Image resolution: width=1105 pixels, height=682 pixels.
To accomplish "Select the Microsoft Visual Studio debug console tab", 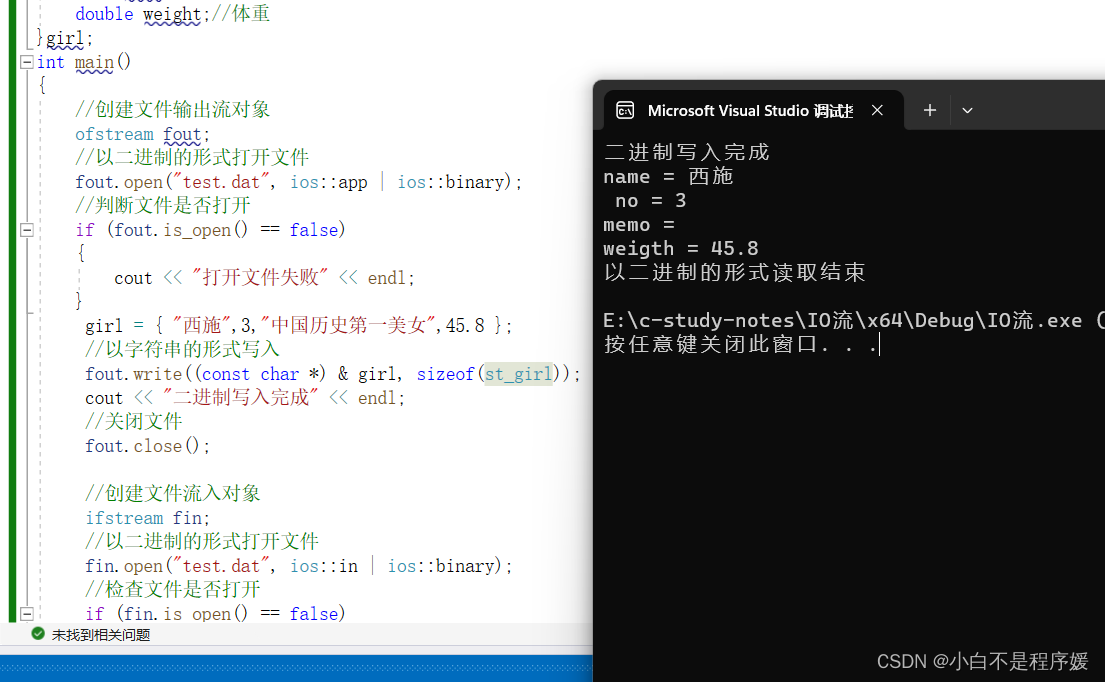I will click(x=753, y=110).
